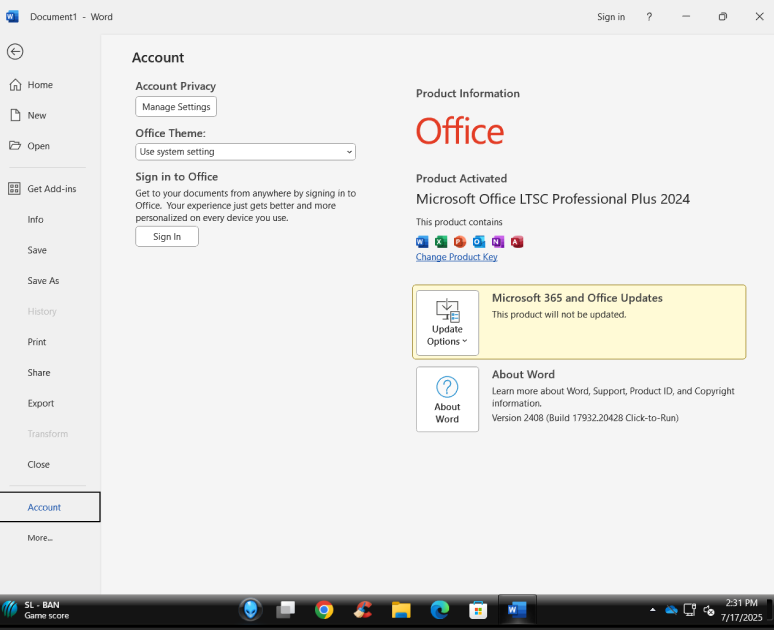This screenshot has width=774, height=630.
Task: Click the Open folder icon in sidebar
Action: (x=15, y=146)
